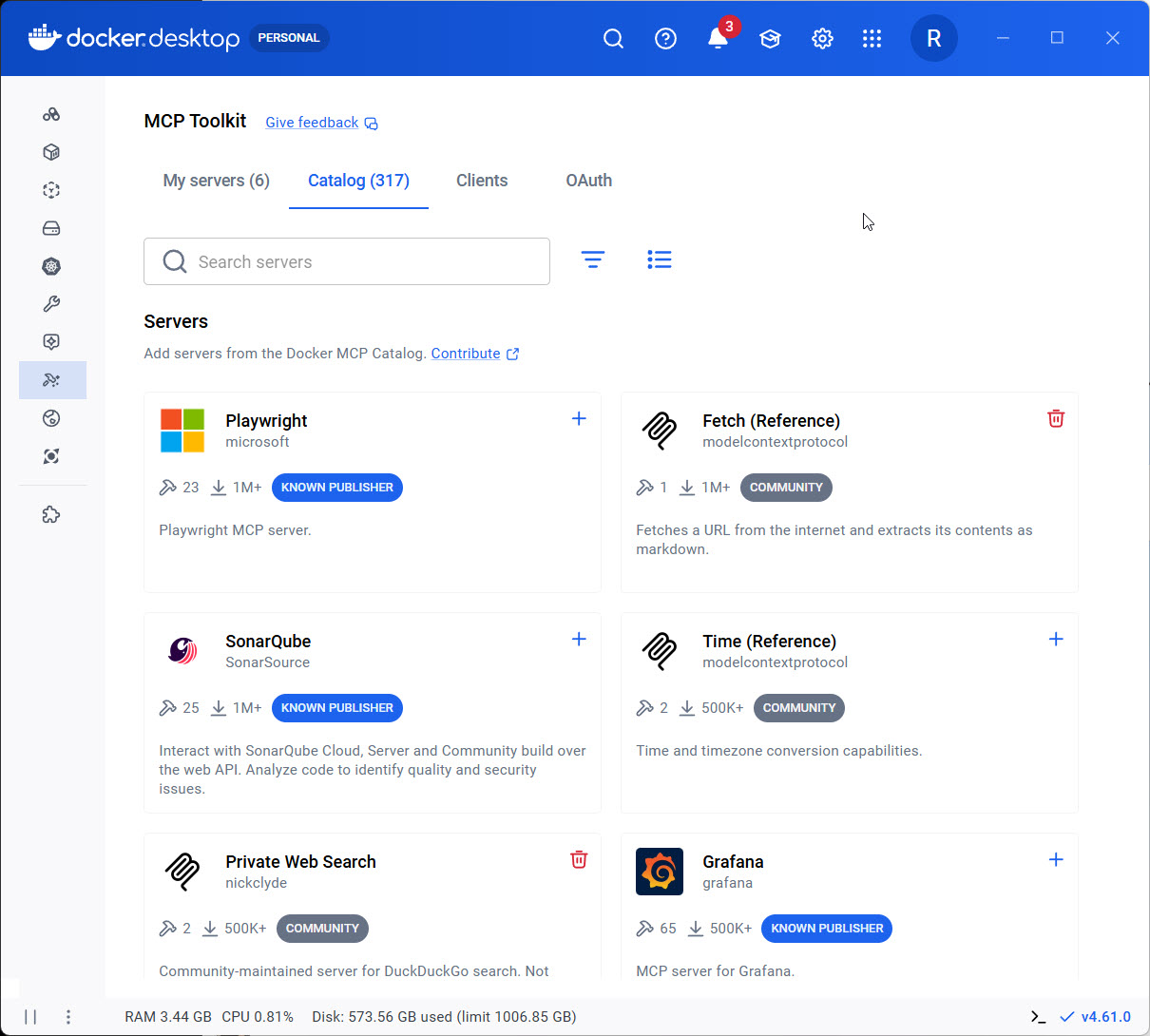Click KNOWN PUBLISHER badge on Grafana card
Image resolution: width=1150 pixels, height=1036 pixels.
(x=827, y=929)
